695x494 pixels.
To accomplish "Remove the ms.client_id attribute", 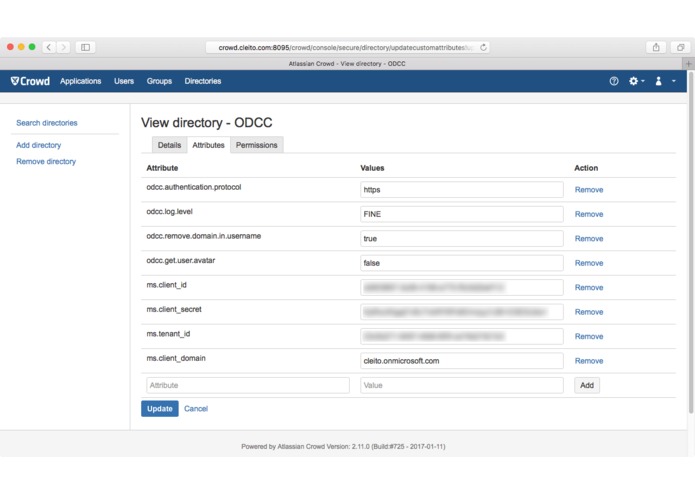I will 589,287.
